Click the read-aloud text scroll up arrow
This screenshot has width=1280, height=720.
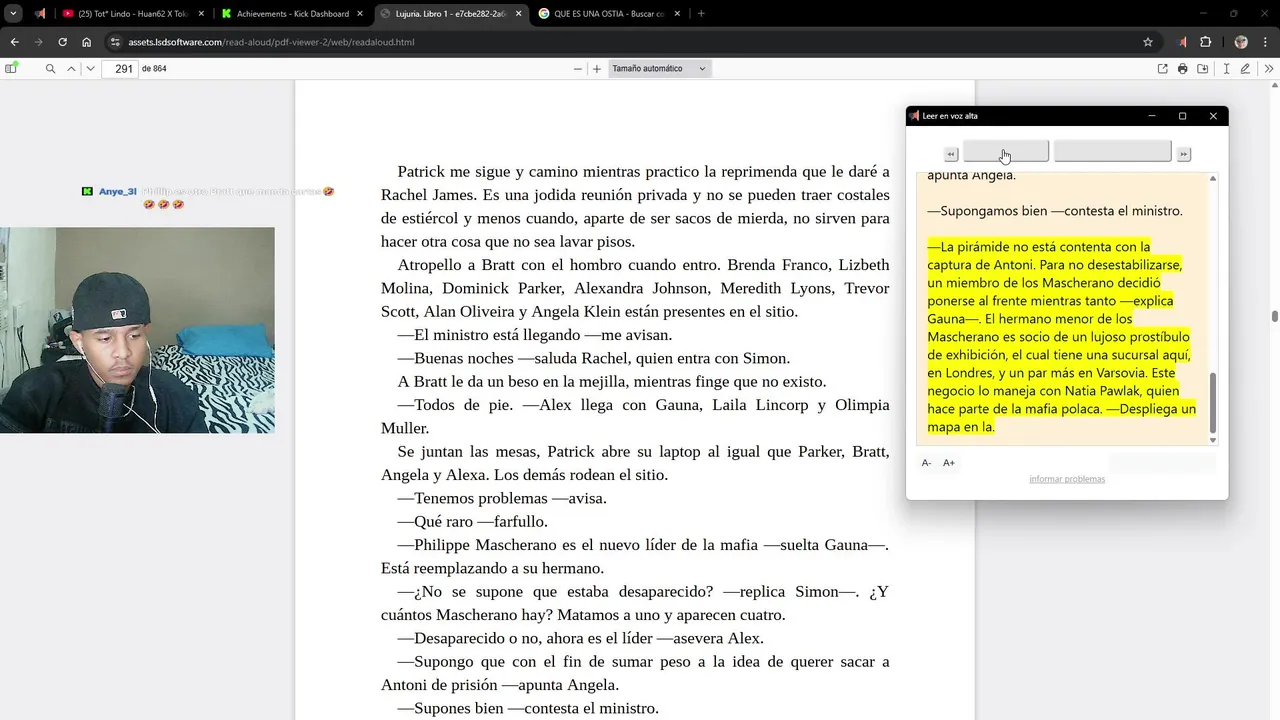(x=1213, y=178)
